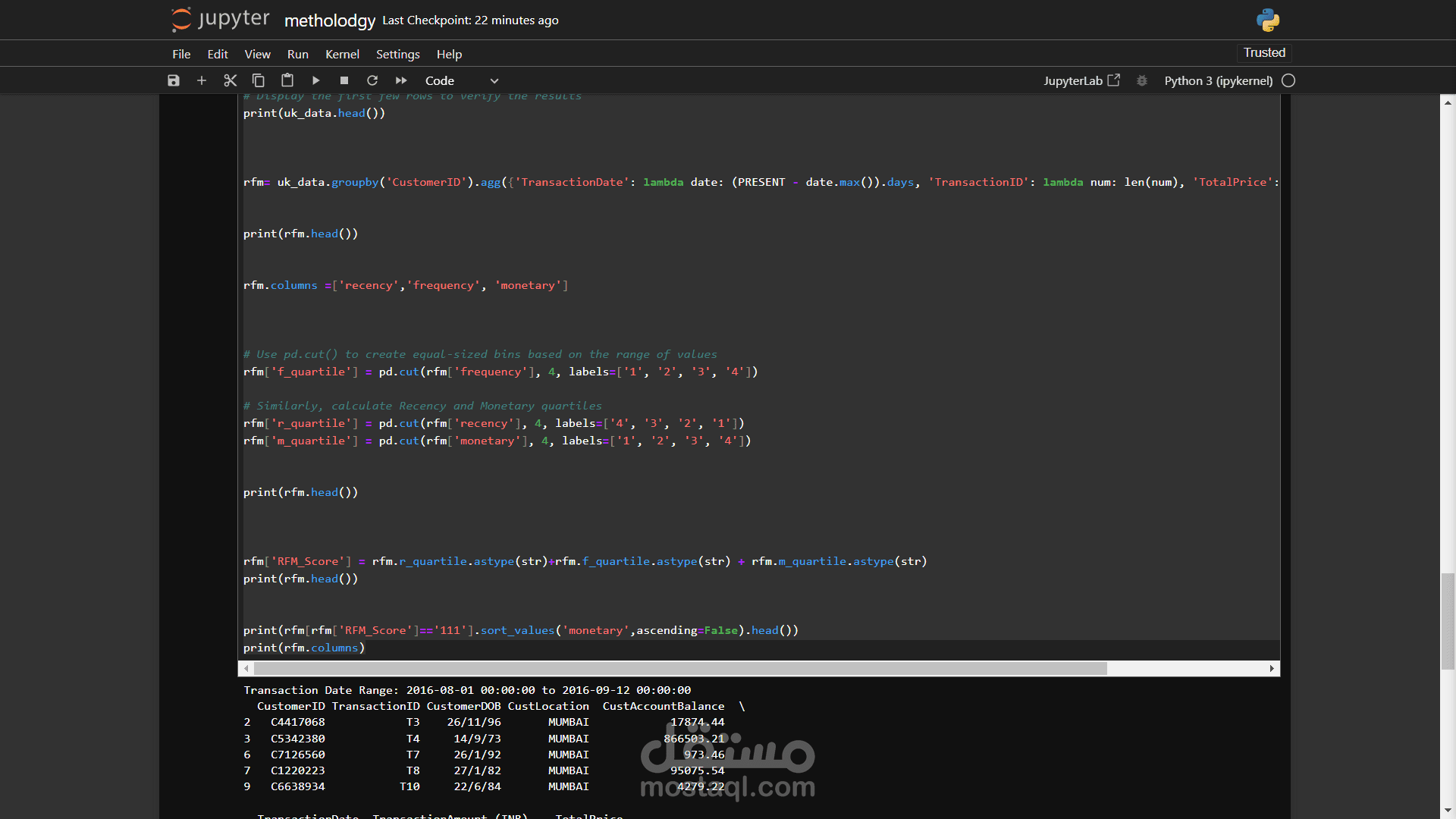Paste cell using clipboard icon
The width and height of the screenshot is (1456, 819).
(287, 80)
